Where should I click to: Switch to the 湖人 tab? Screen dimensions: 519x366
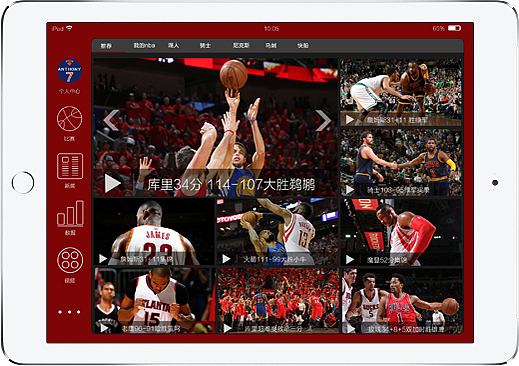coord(174,45)
